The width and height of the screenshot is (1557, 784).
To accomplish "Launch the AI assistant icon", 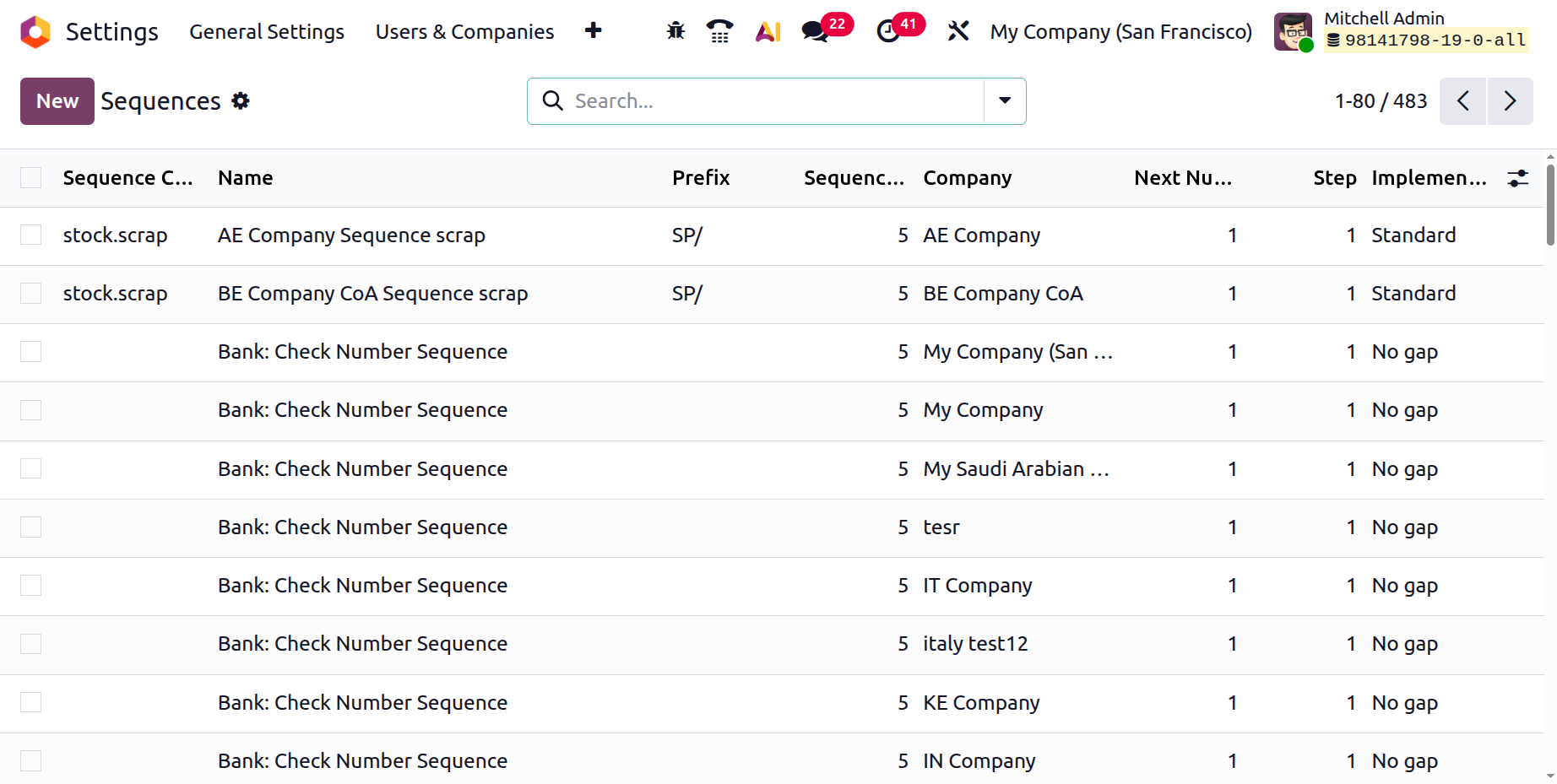I will pos(768,31).
